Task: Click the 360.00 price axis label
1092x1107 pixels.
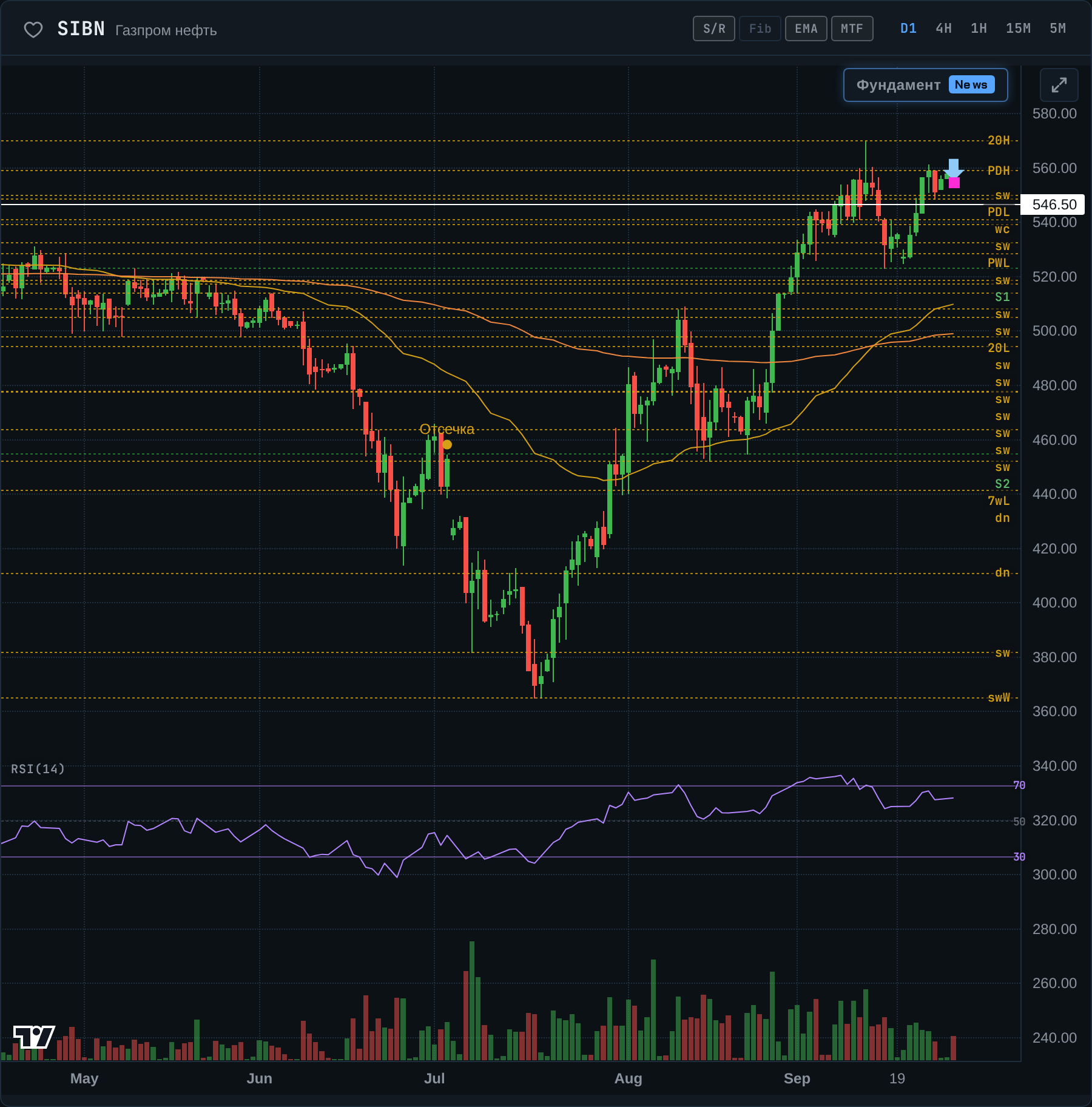Action: (x=1054, y=711)
